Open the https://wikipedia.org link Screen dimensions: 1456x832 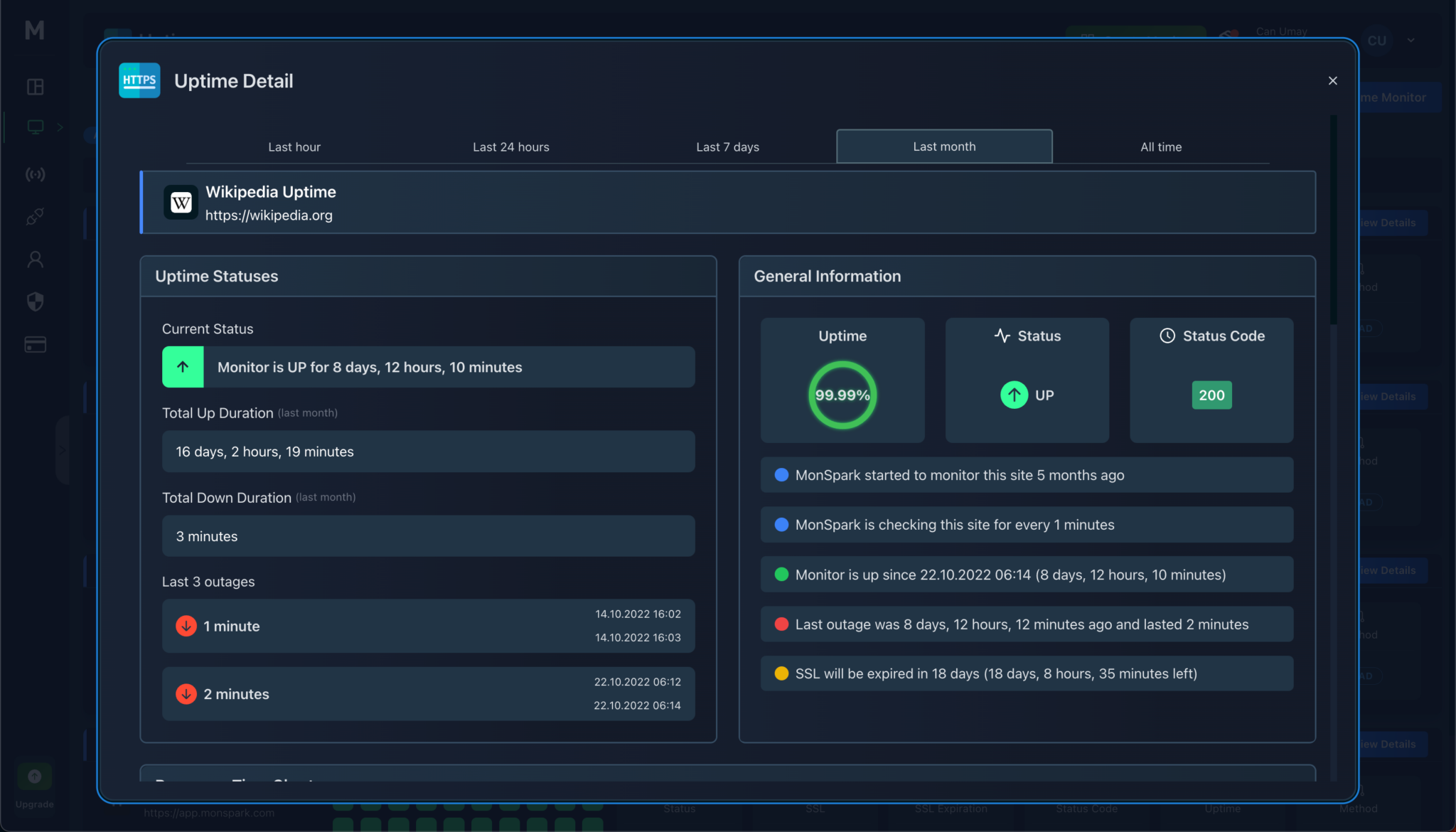click(269, 215)
